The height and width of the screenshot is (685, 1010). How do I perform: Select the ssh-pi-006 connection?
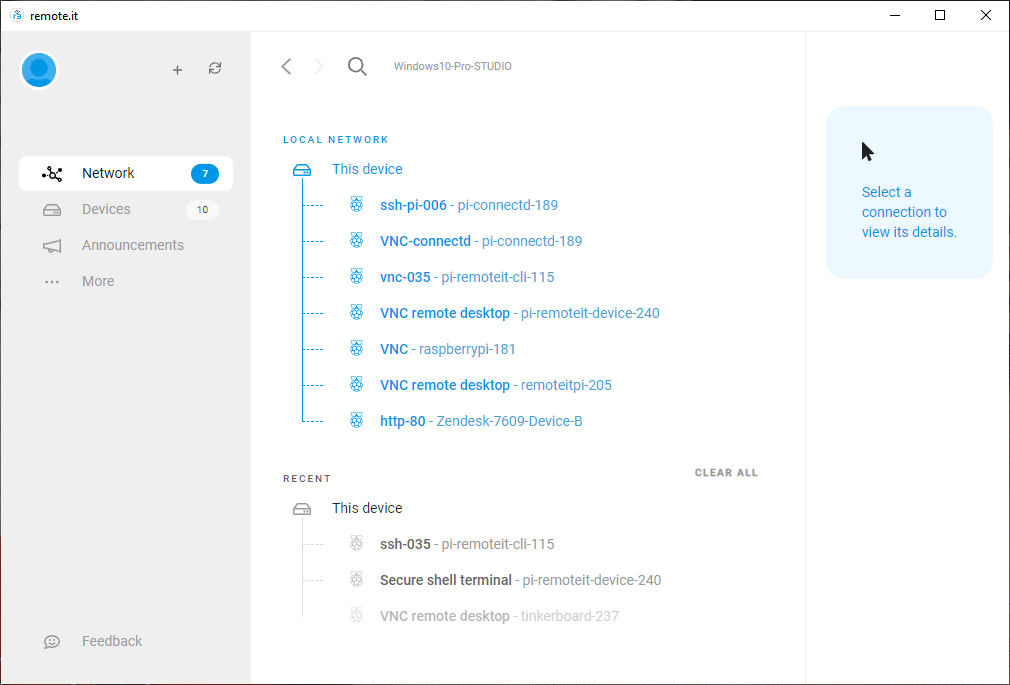[469, 205]
